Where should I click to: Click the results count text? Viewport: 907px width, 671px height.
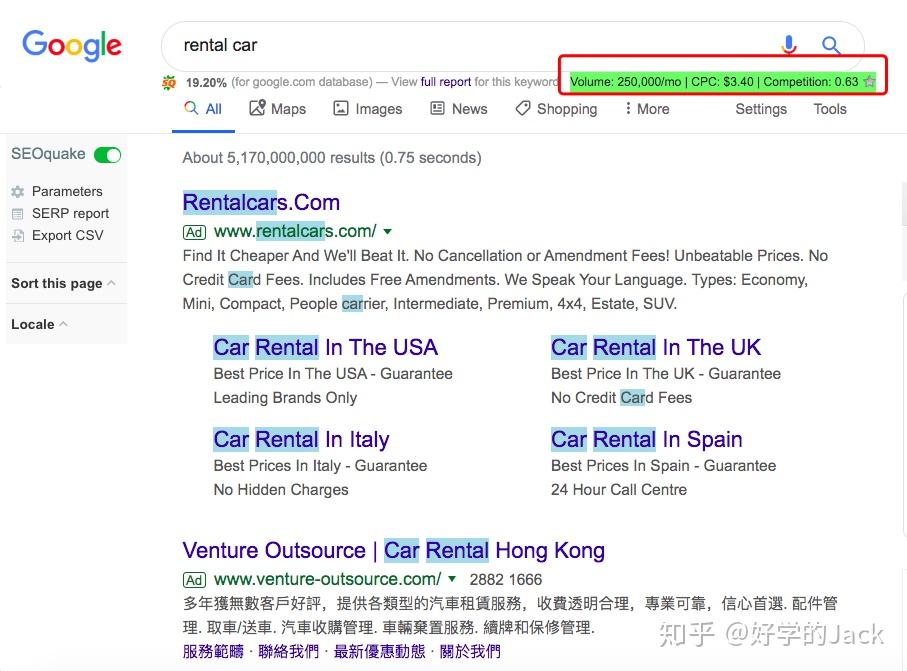point(331,158)
